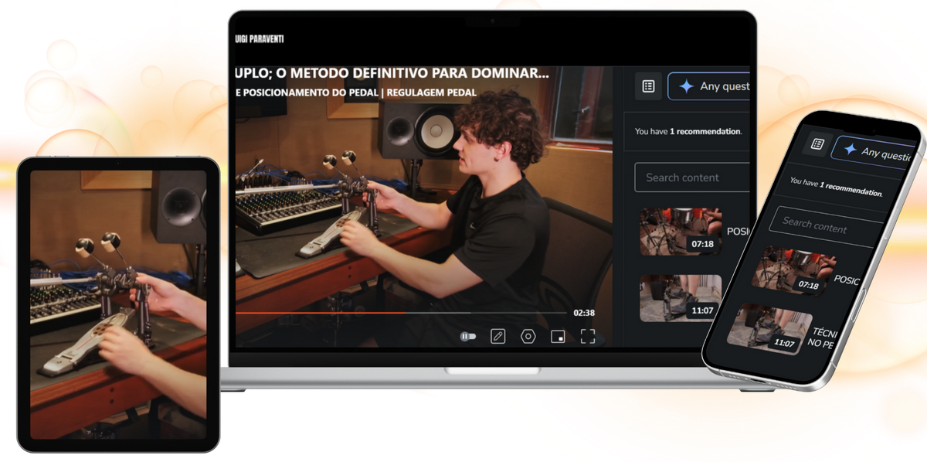Open laptop '1 recommendation' notice
This screenshot has width=940, height=462.
point(688,131)
